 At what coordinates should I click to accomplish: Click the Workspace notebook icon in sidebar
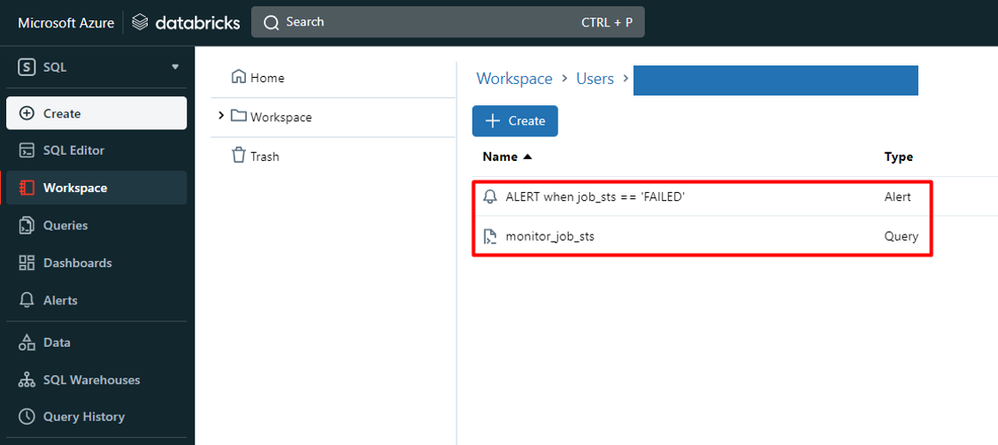pos(27,188)
